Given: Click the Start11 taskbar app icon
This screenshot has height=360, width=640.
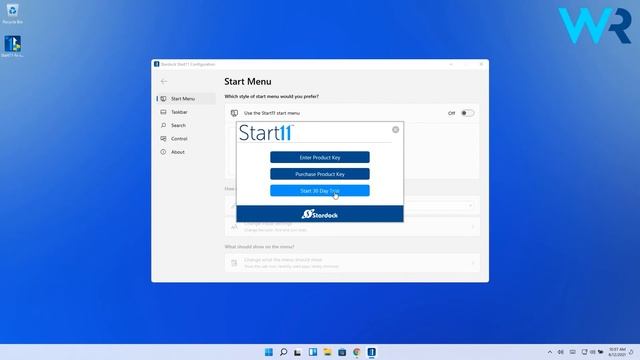Looking at the screenshot, I should pyautogui.click(x=371, y=352).
